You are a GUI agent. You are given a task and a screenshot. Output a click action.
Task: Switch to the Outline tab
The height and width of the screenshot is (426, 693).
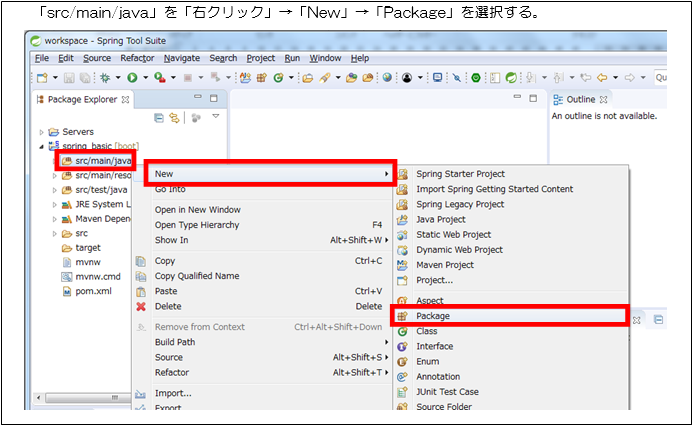[x=580, y=99]
